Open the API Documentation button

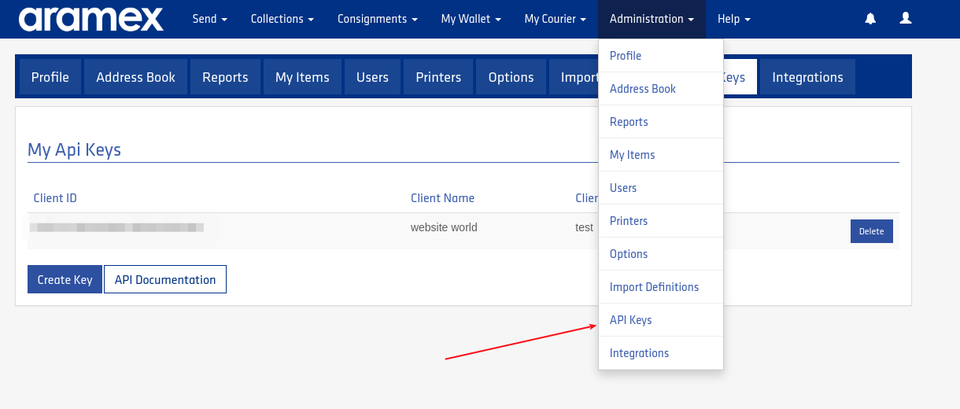(165, 280)
